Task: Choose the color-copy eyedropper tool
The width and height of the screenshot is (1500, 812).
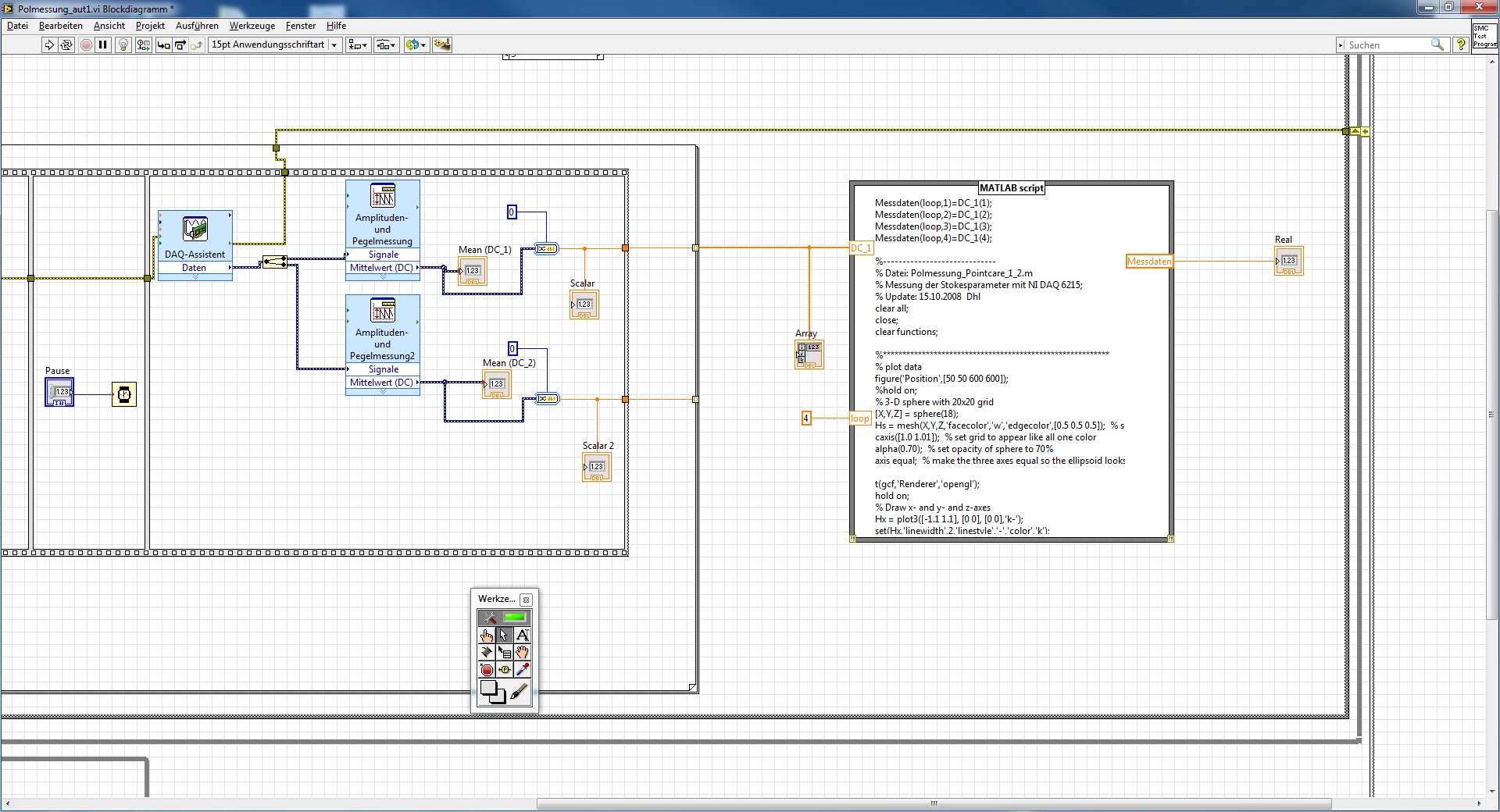Action: (523, 670)
